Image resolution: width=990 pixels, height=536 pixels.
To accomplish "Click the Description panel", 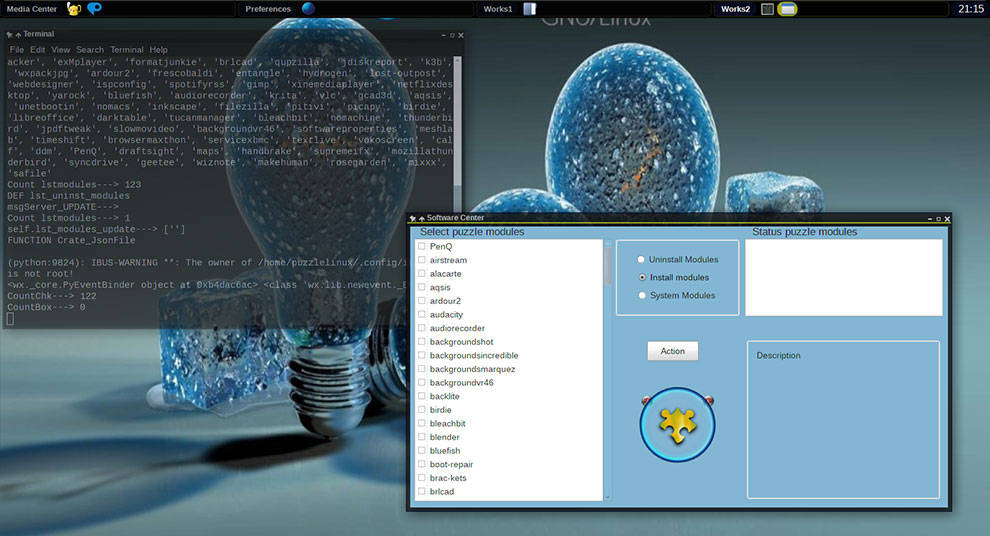I will pos(844,420).
